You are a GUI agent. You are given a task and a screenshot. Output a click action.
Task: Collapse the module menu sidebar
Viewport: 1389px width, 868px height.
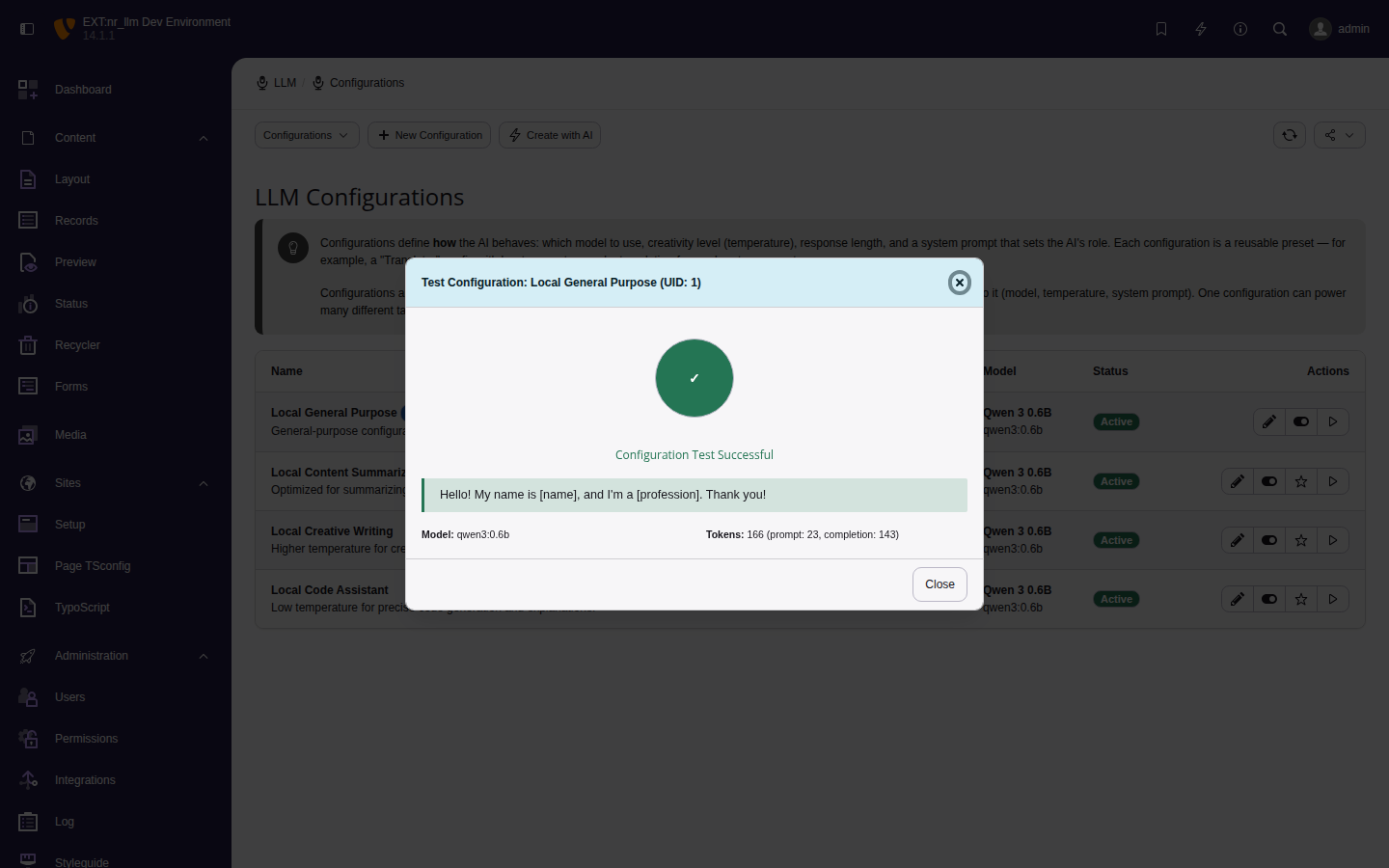[27, 28]
